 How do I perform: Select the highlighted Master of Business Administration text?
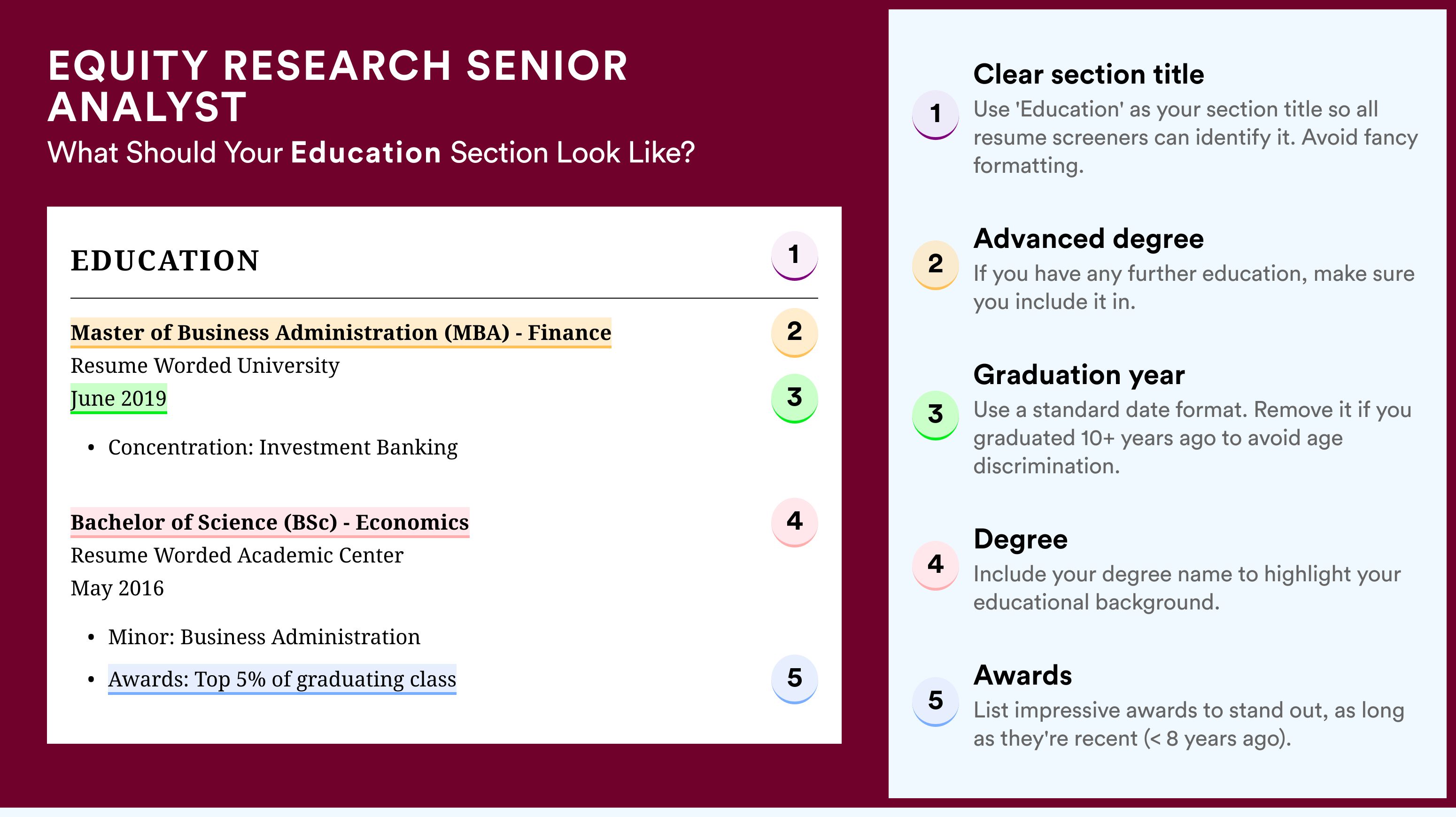(341, 333)
